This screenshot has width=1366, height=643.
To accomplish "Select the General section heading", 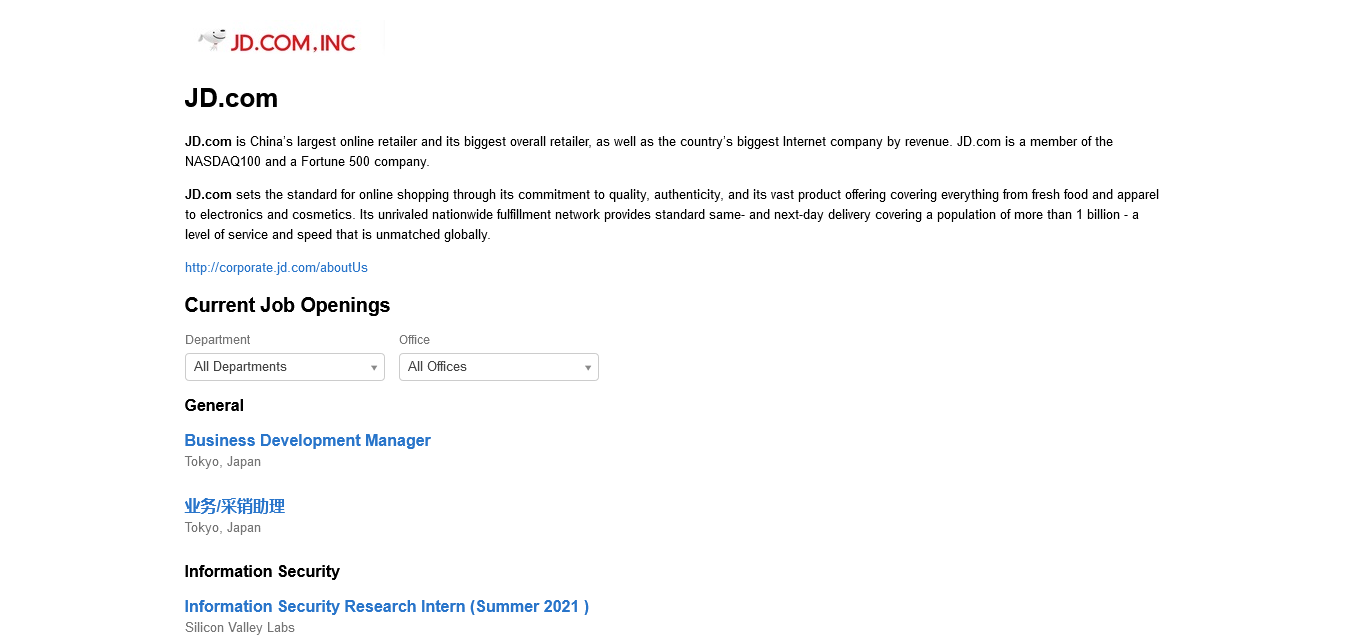I will 214,406.
